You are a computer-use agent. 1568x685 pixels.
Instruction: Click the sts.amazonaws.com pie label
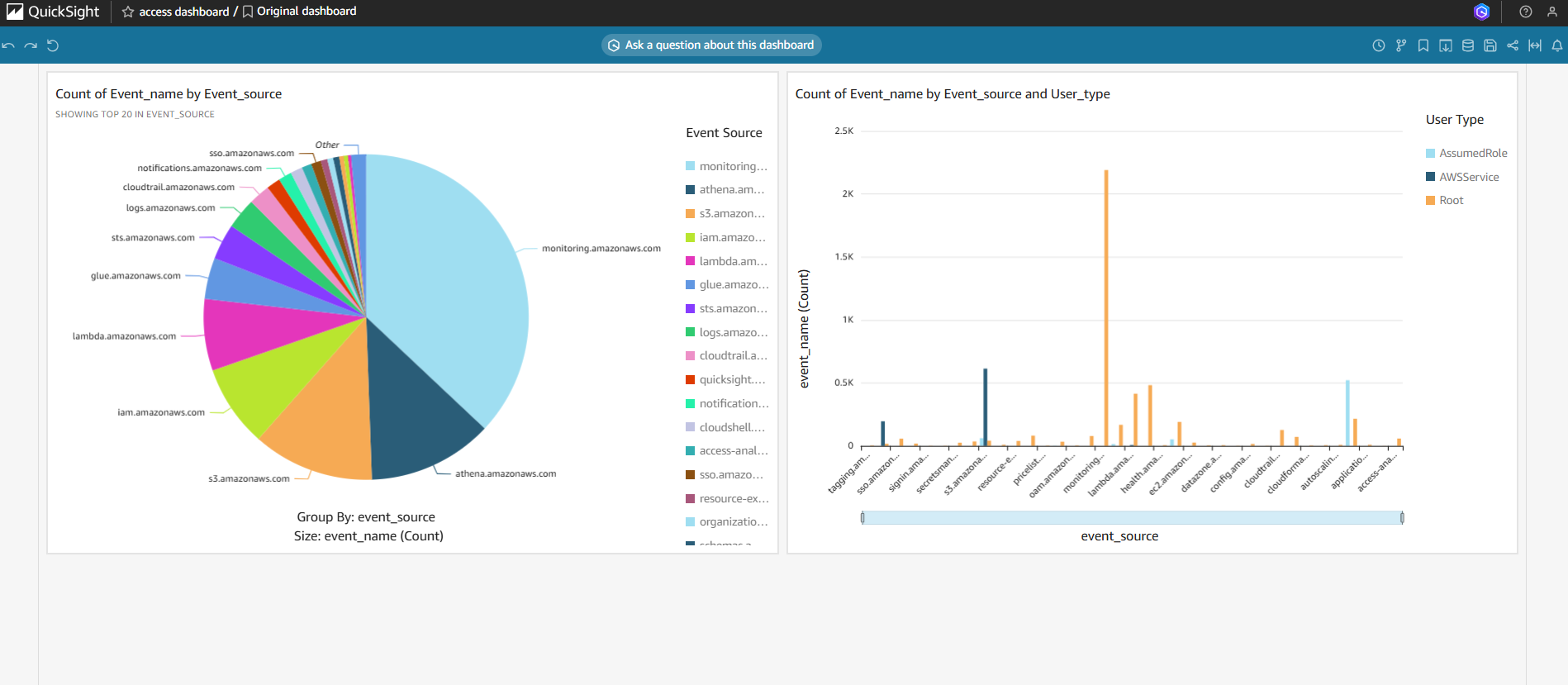153,238
